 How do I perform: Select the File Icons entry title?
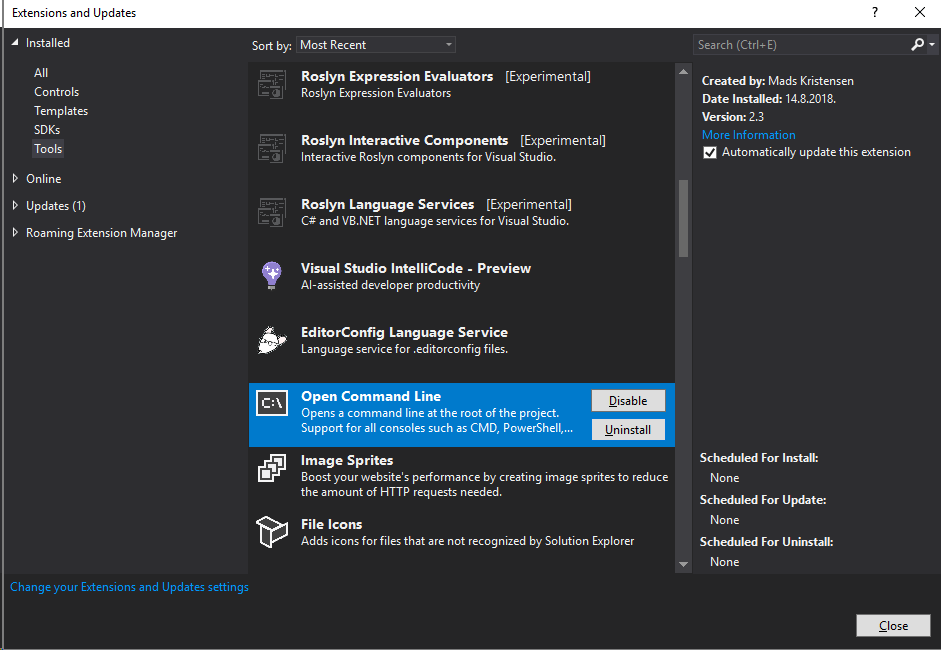331,524
